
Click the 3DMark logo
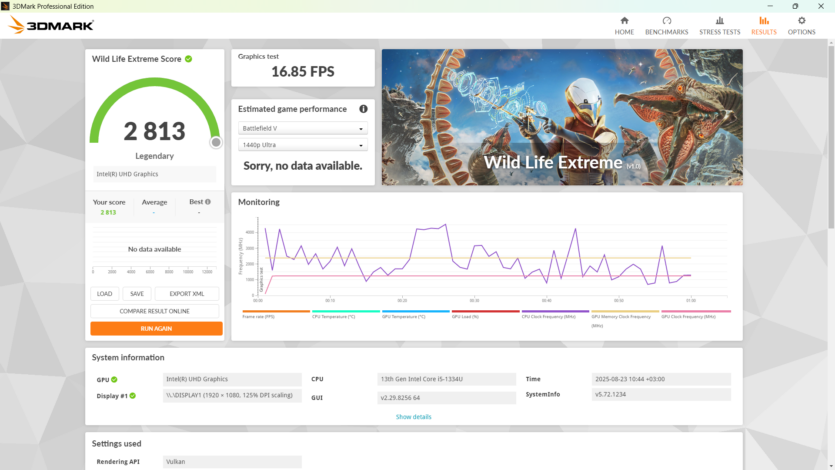pyautogui.click(x=52, y=25)
